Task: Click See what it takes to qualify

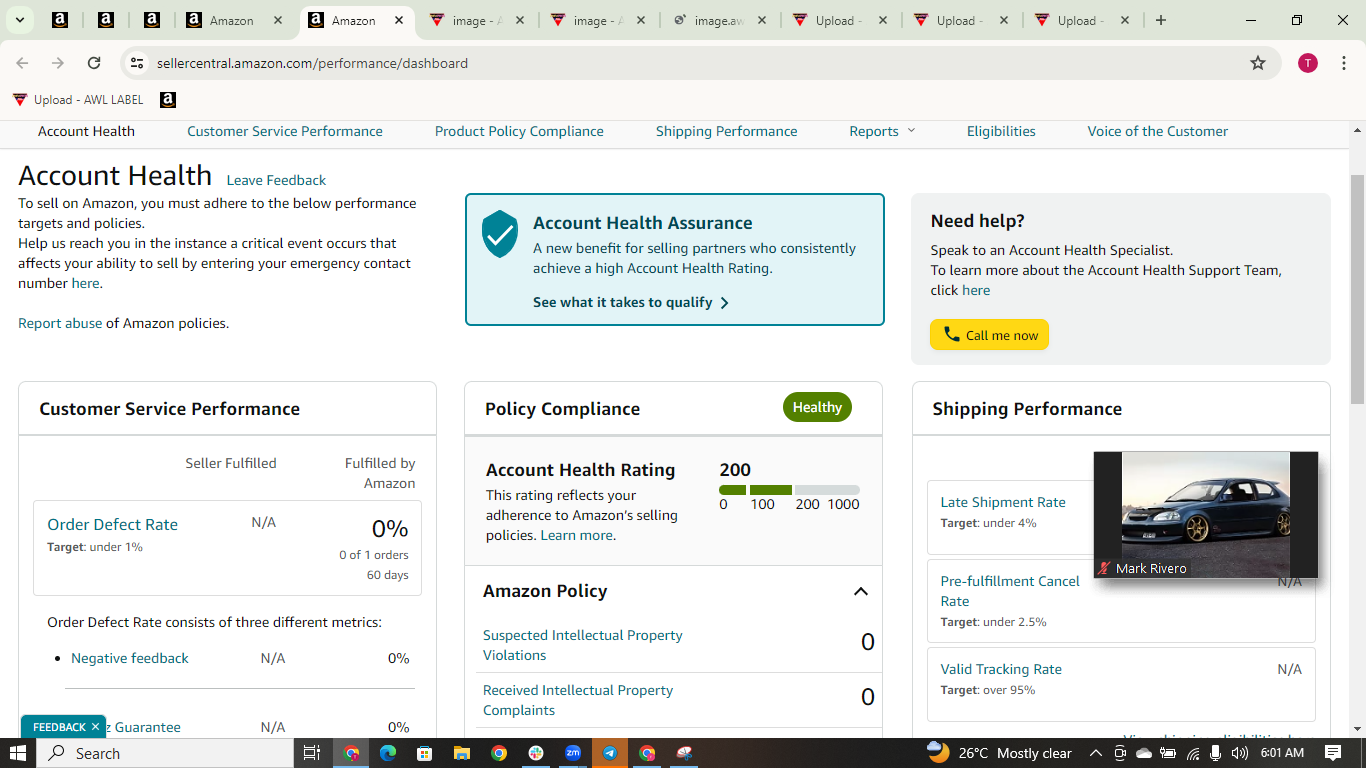Action: point(623,302)
